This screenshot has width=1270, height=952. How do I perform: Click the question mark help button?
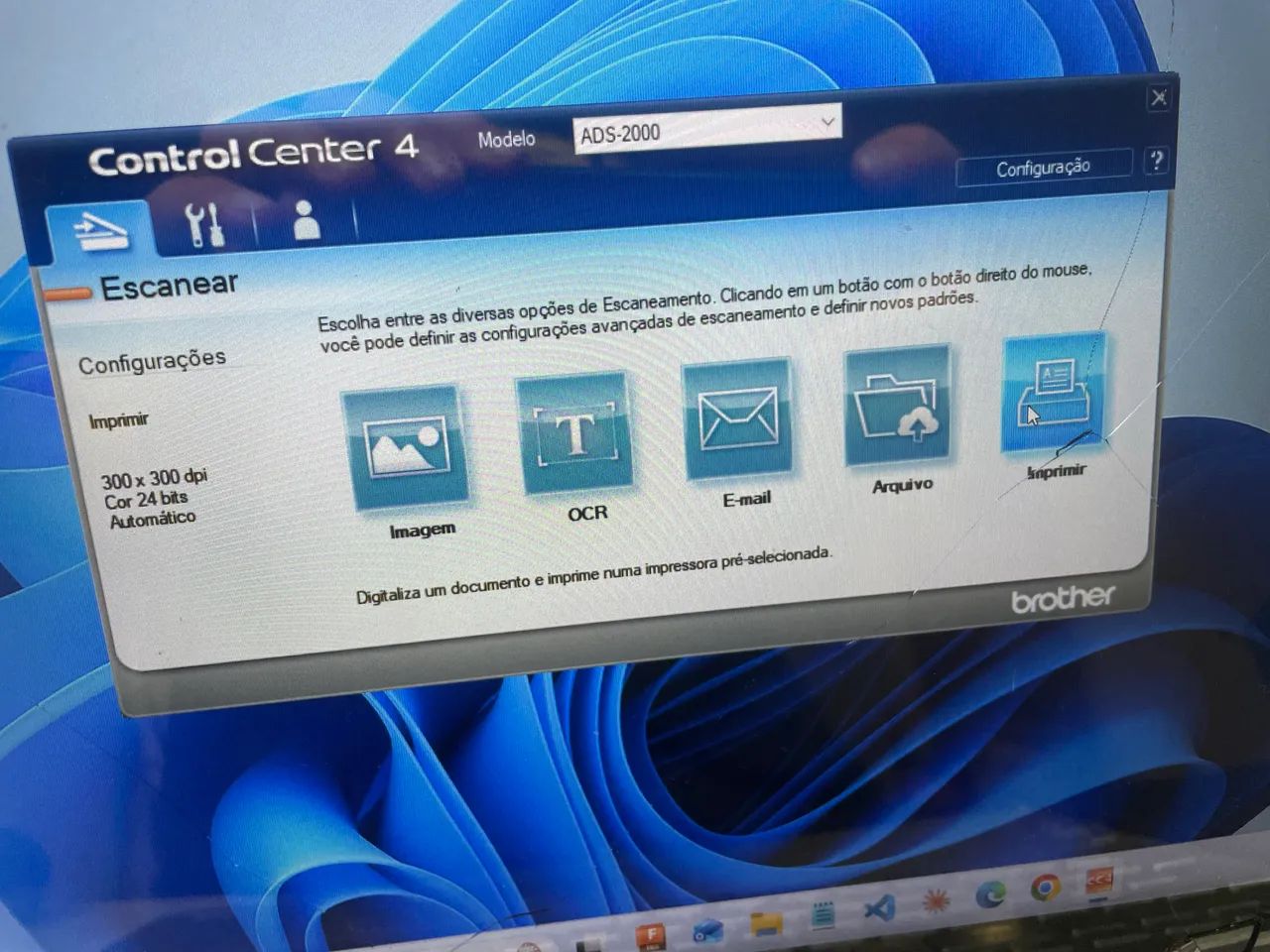coord(1156,161)
